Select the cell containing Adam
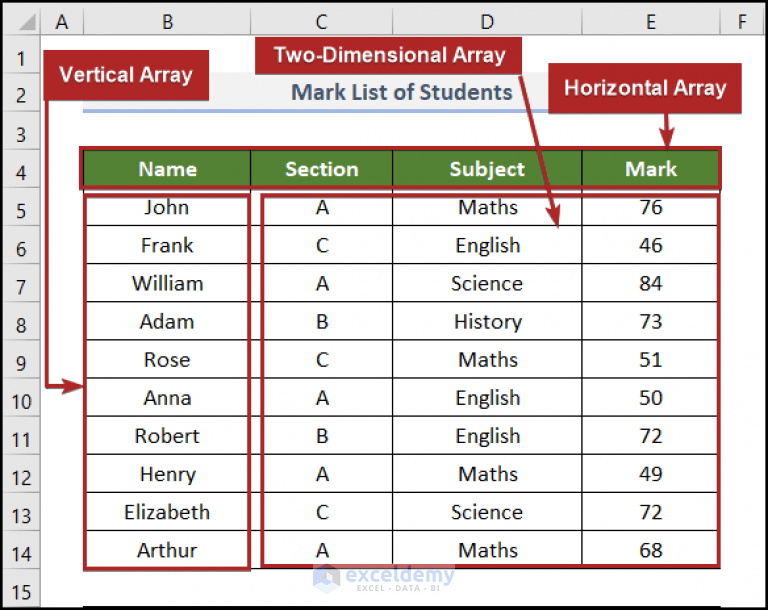Viewport: 768px width, 610px height. pyautogui.click(x=167, y=321)
